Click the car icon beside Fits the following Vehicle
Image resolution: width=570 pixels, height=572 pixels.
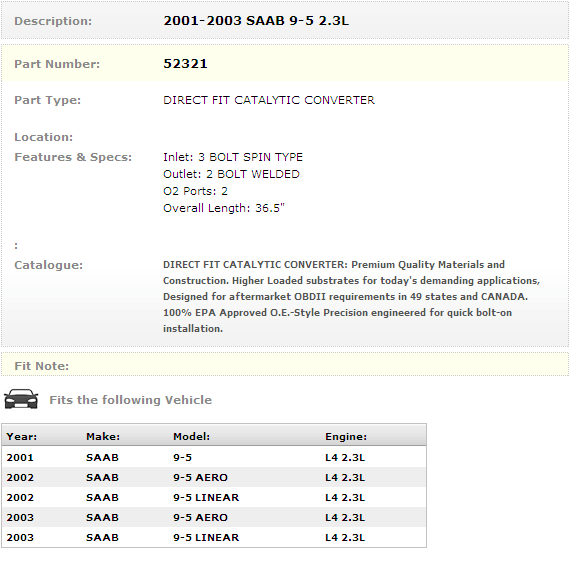(21, 399)
